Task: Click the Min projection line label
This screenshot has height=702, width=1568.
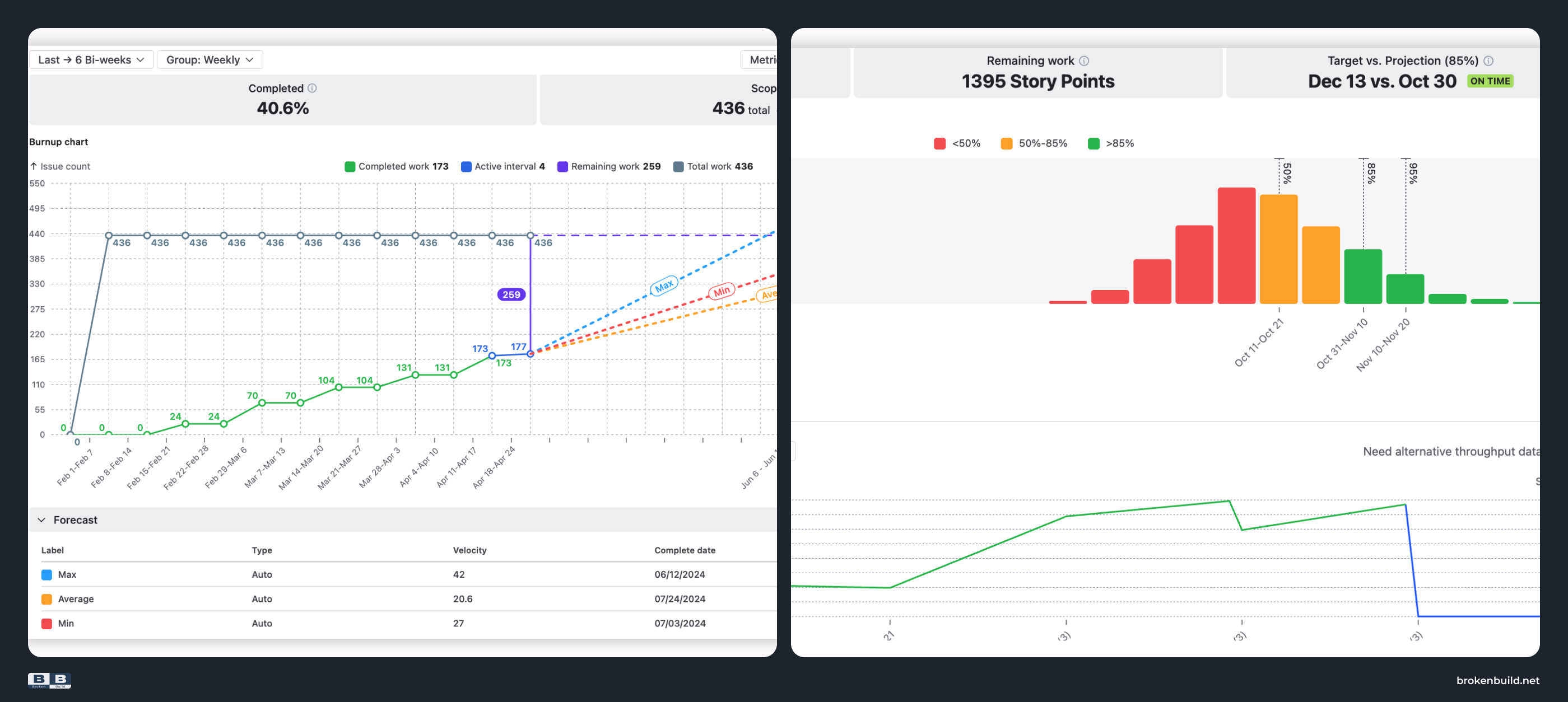Action: click(722, 292)
